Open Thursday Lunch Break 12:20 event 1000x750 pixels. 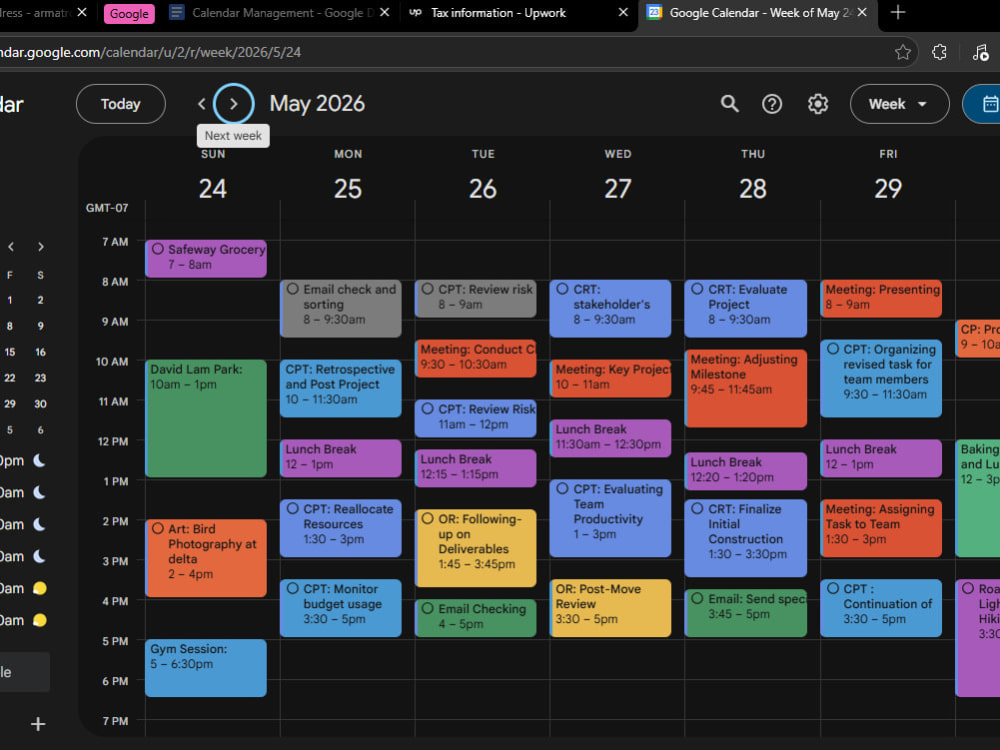[746, 471]
